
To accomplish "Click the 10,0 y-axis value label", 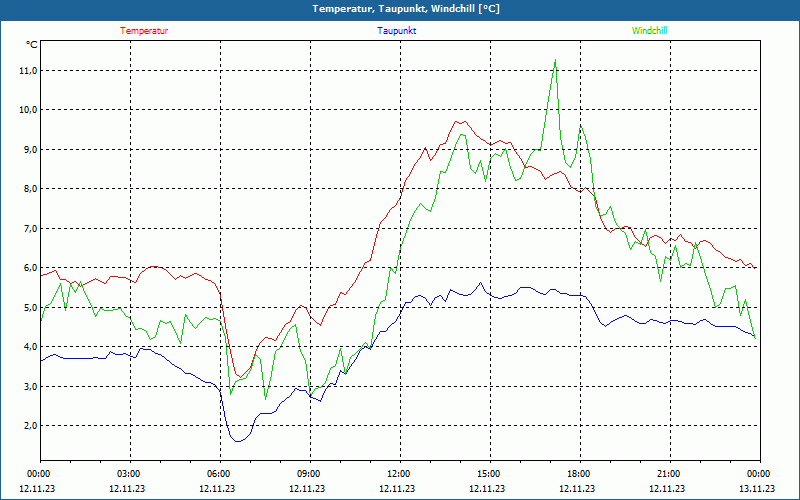I will pyautogui.click(x=27, y=110).
